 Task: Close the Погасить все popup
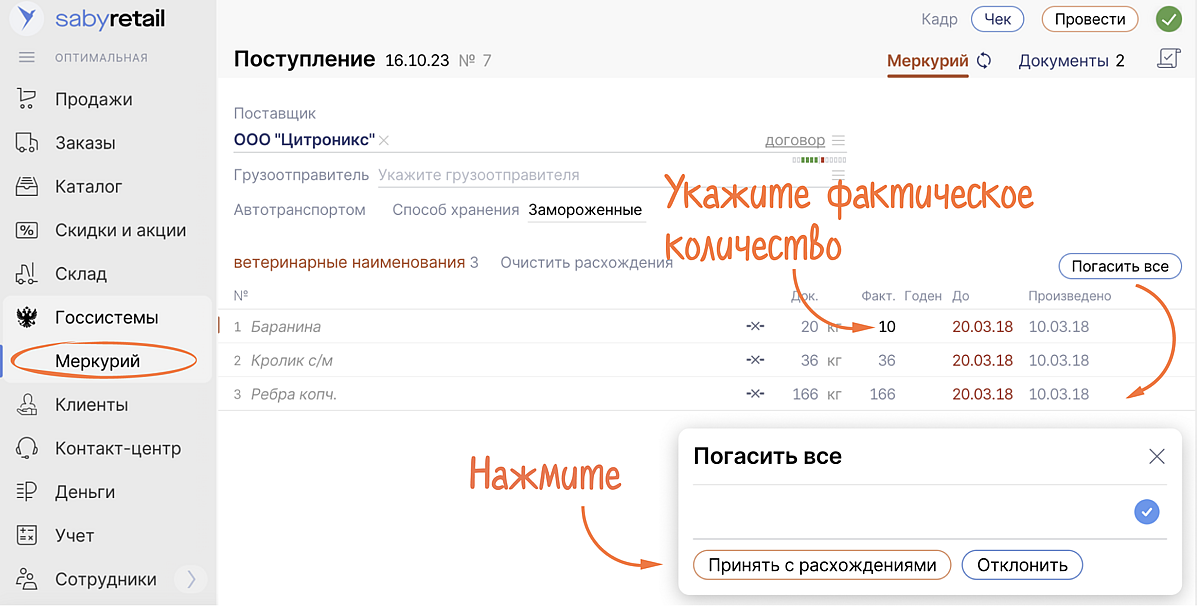pos(1157,457)
